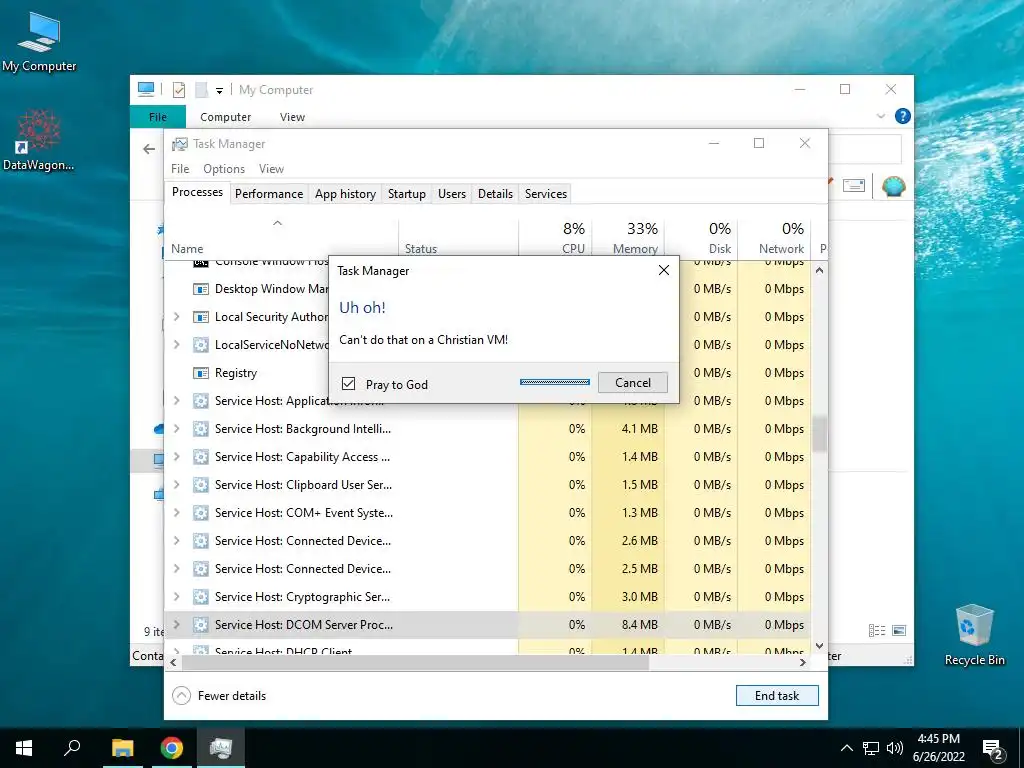Open the Windows Start menu
Viewport: 1024px width, 768px height.
[24, 748]
